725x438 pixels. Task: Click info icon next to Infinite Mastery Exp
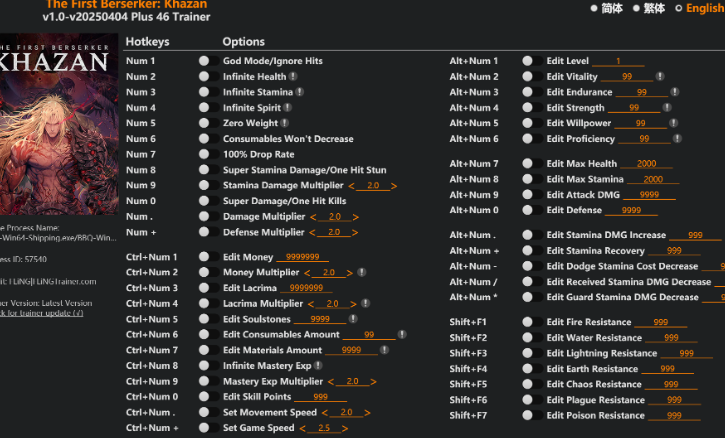318,366
